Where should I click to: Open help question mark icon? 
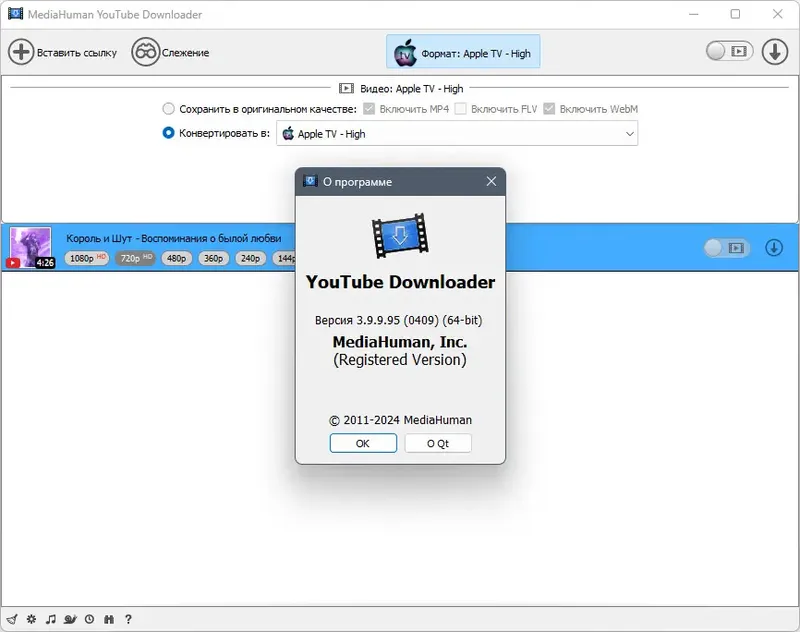(128, 619)
